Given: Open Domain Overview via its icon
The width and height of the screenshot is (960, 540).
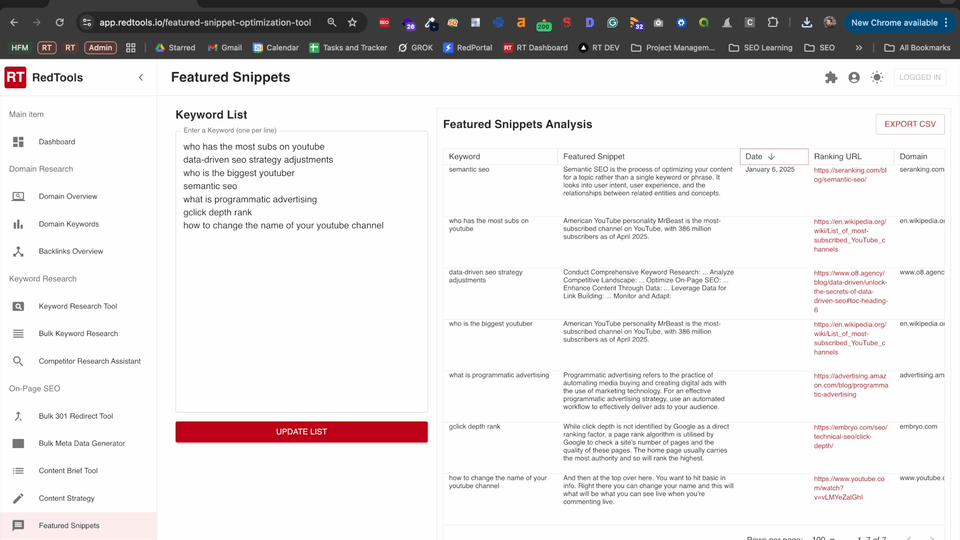Looking at the screenshot, I should (18, 197).
